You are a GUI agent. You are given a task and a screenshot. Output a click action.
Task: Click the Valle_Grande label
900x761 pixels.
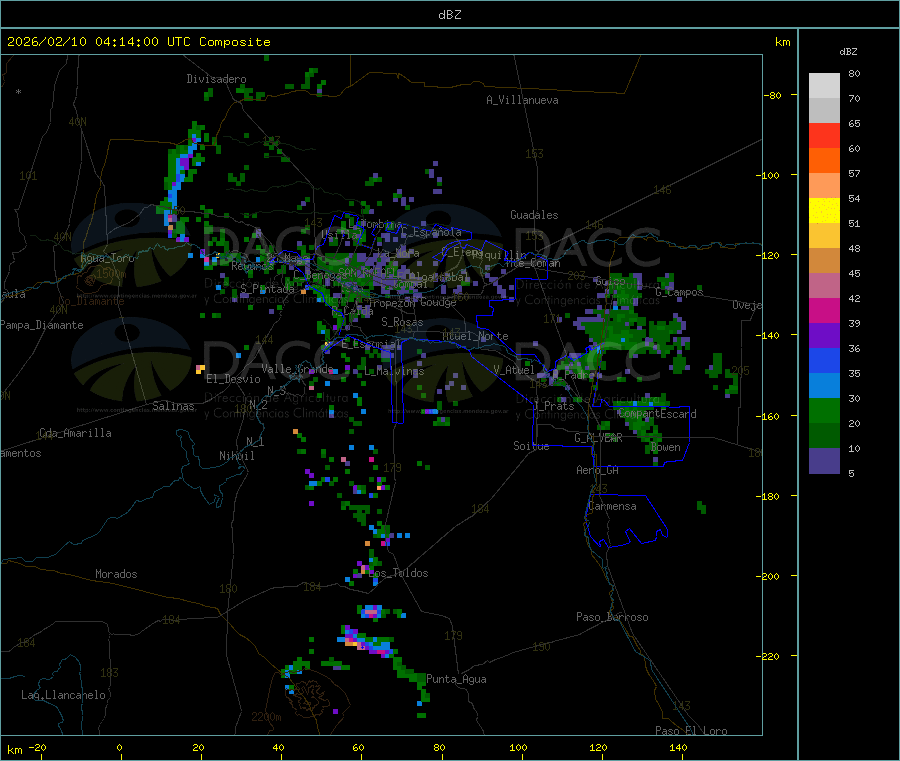(297, 369)
